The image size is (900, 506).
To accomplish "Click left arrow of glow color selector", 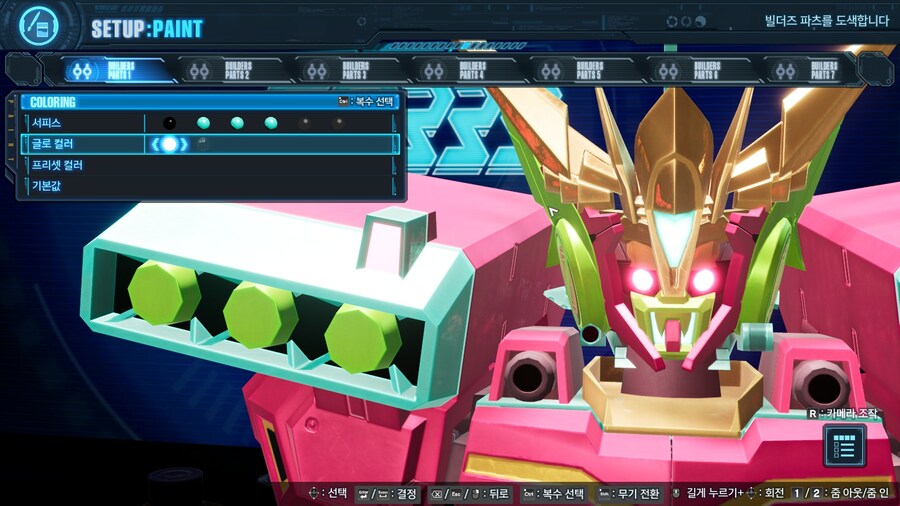I will (x=155, y=144).
